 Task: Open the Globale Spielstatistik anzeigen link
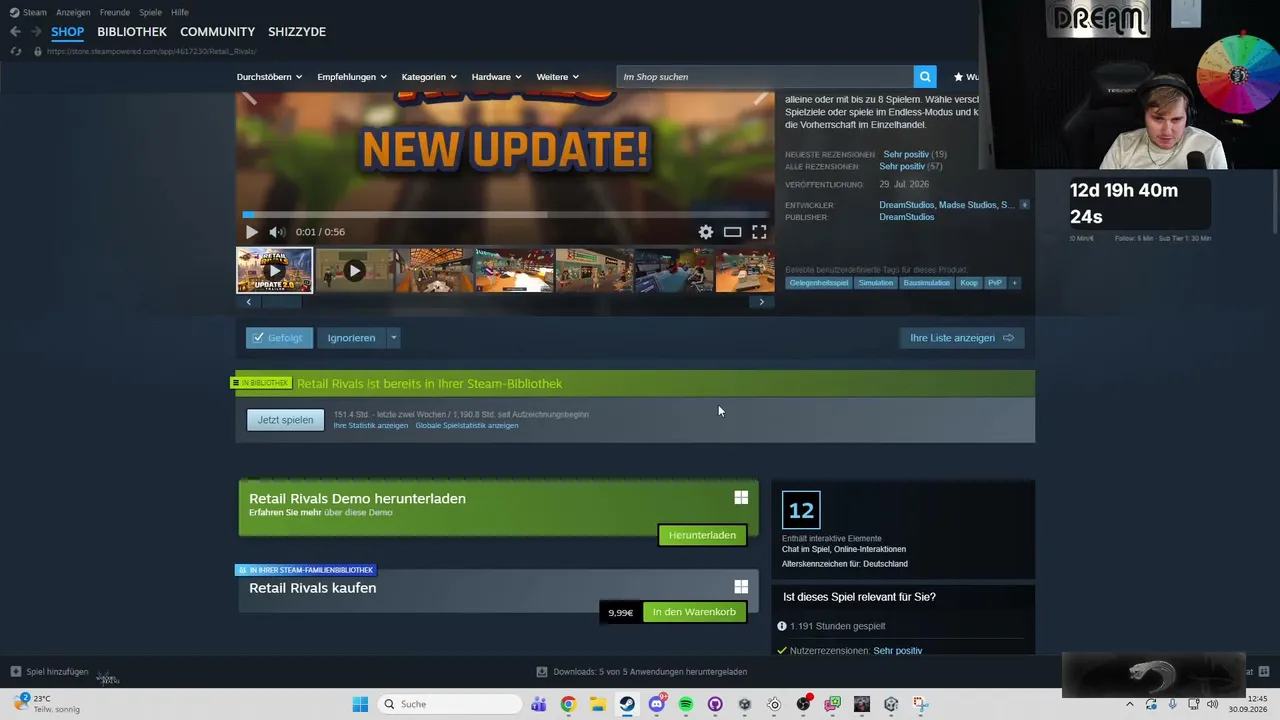[x=467, y=425]
